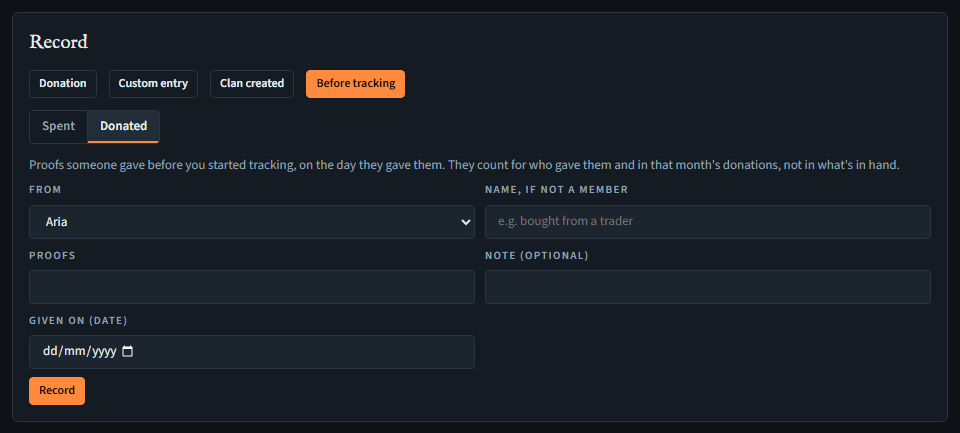
Task: Select the Clan created record type
Action: point(252,83)
